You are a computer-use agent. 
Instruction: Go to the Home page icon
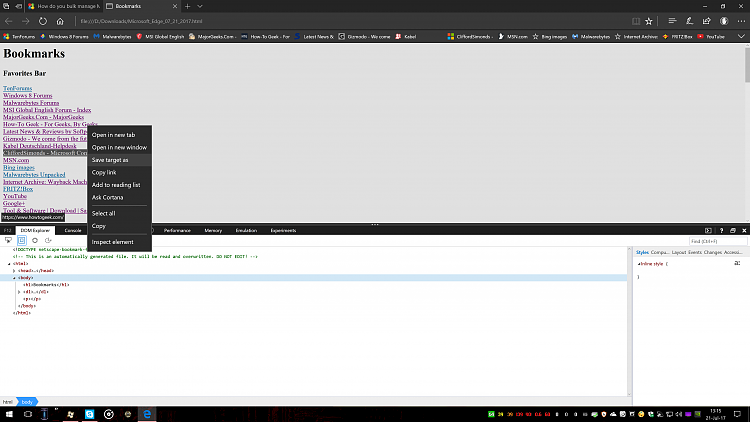60,21
